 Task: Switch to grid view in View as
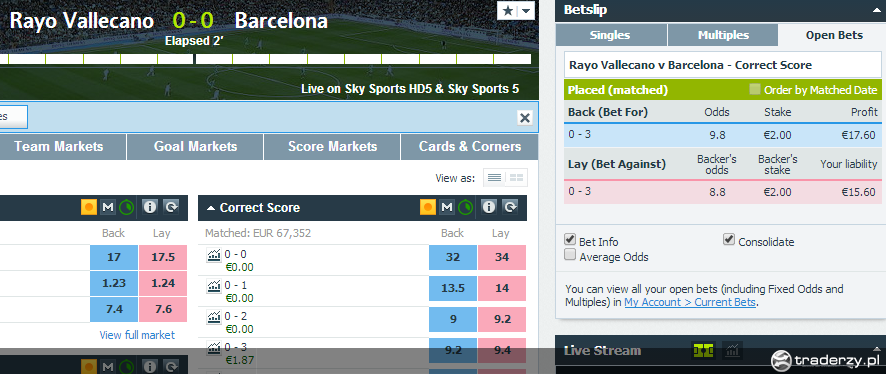pyautogui.click(x=516, y=178)
